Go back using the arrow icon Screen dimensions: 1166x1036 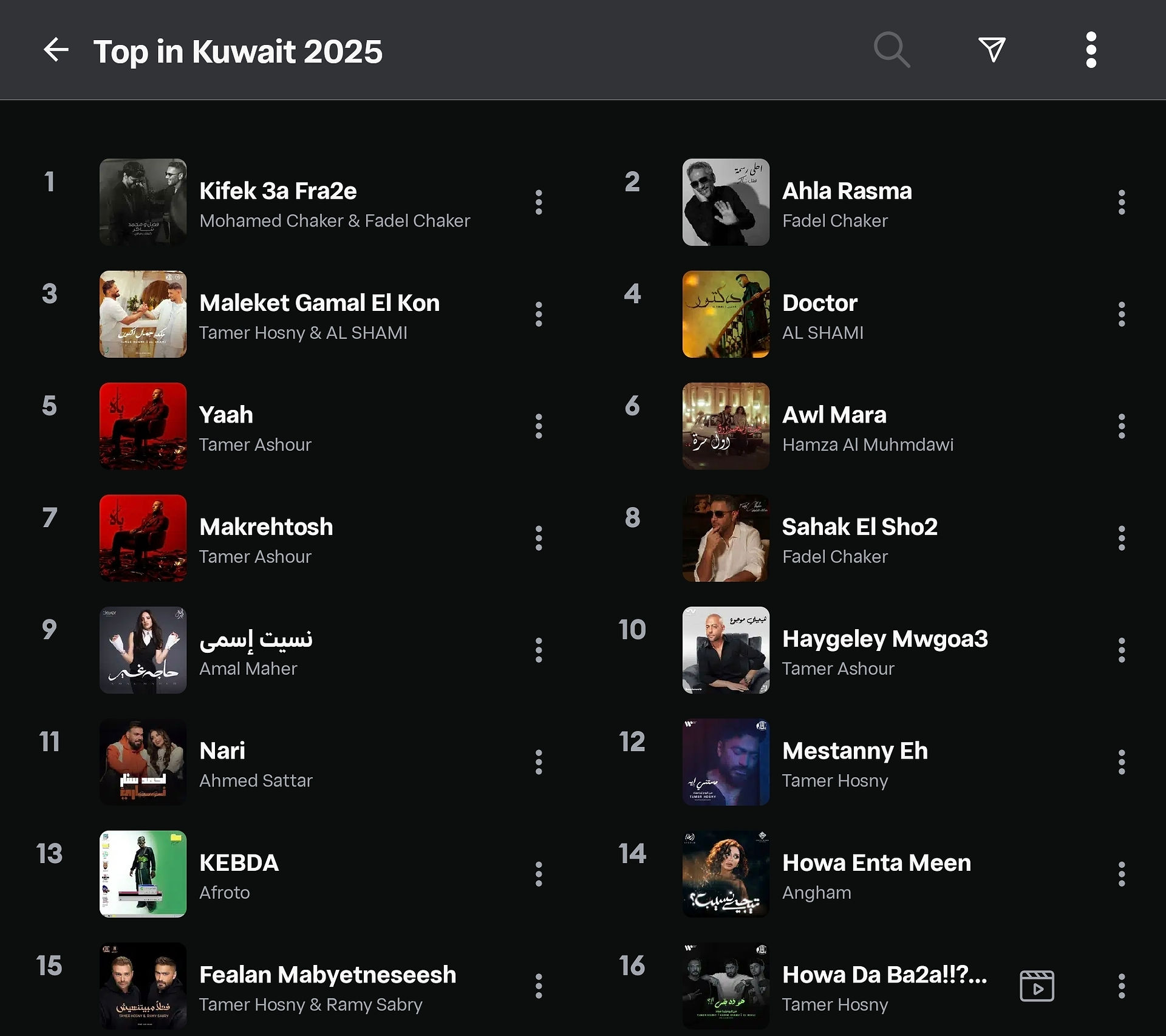[x=56, y=50]
